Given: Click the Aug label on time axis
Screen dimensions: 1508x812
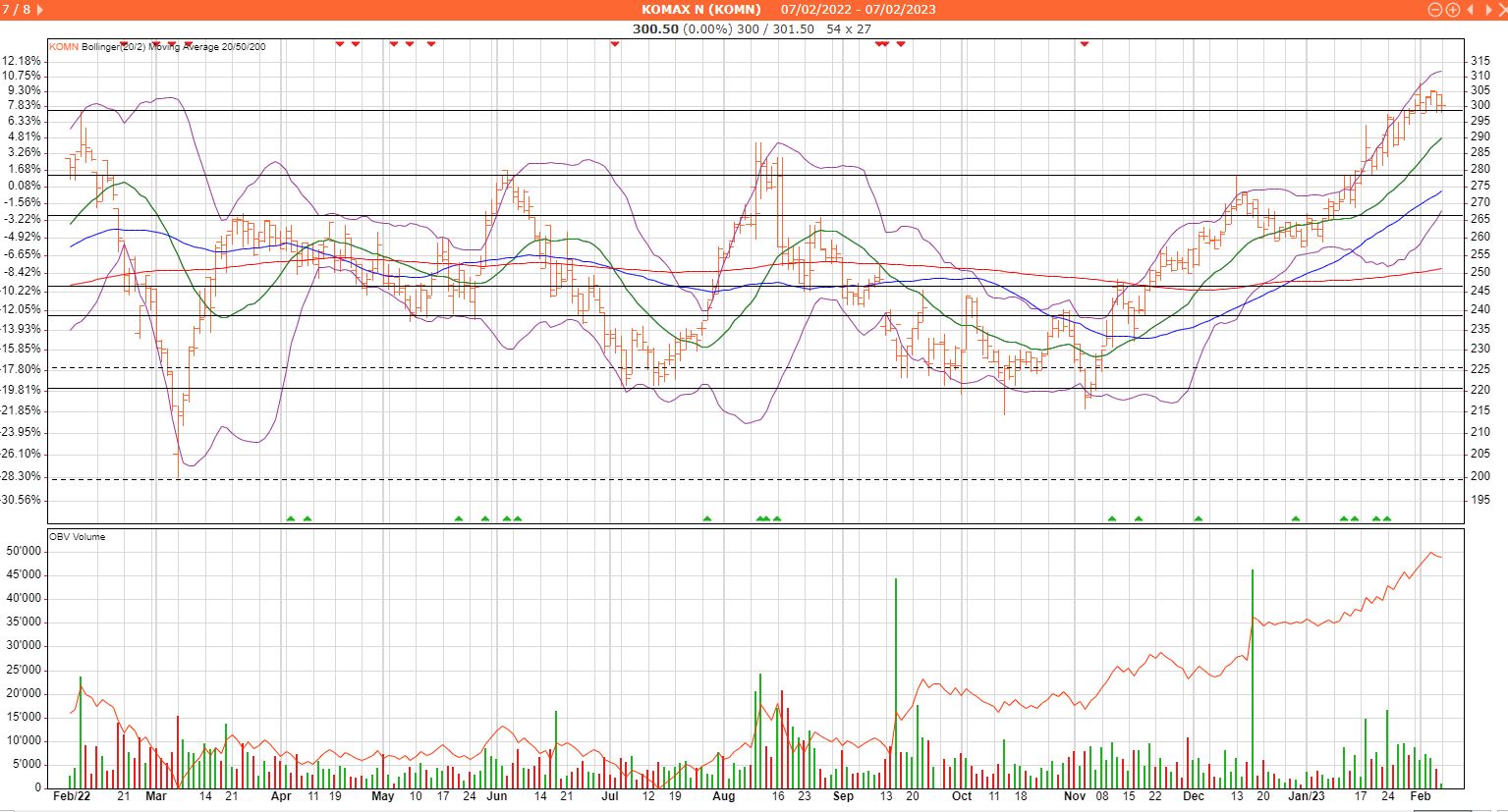Looking at the screenshot, I should (724, 796).
